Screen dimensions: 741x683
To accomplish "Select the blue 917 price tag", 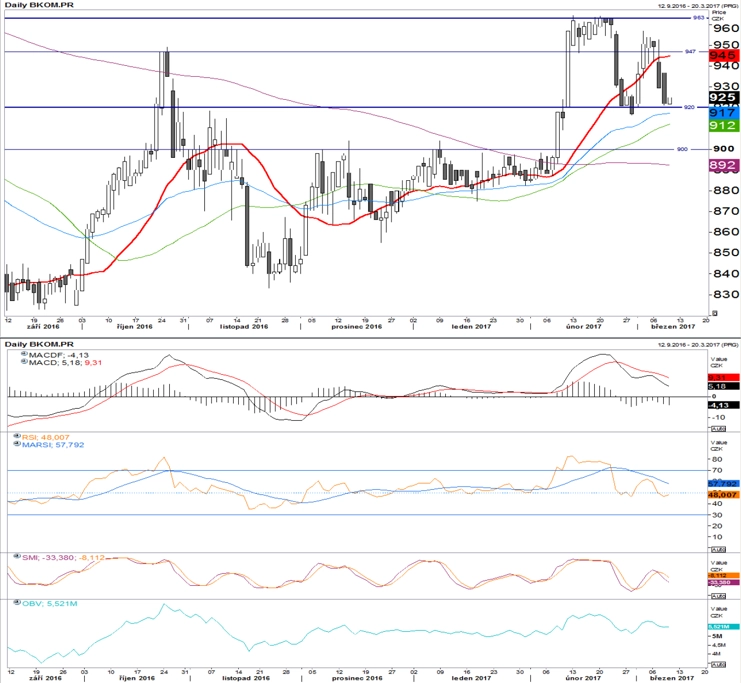I will 724,112.
